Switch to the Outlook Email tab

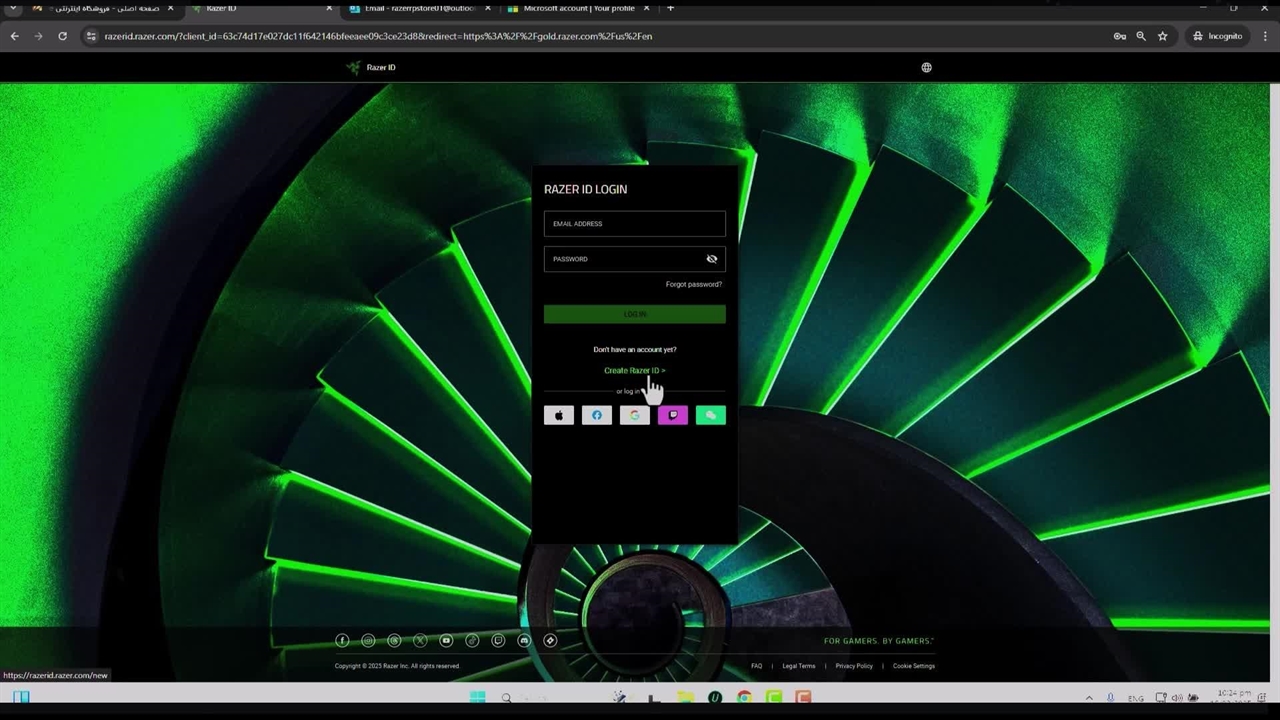418,9
